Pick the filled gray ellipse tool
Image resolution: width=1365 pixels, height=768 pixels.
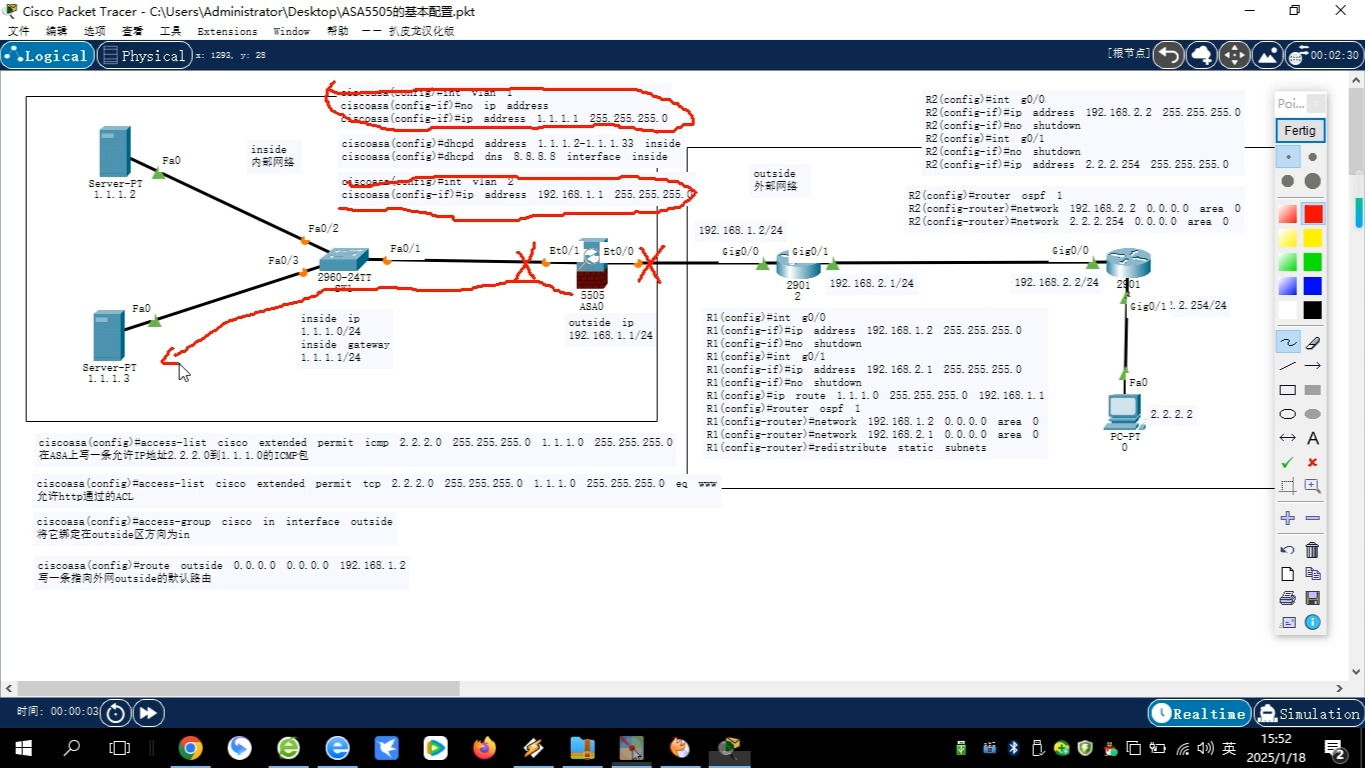tap(1313, 414)
